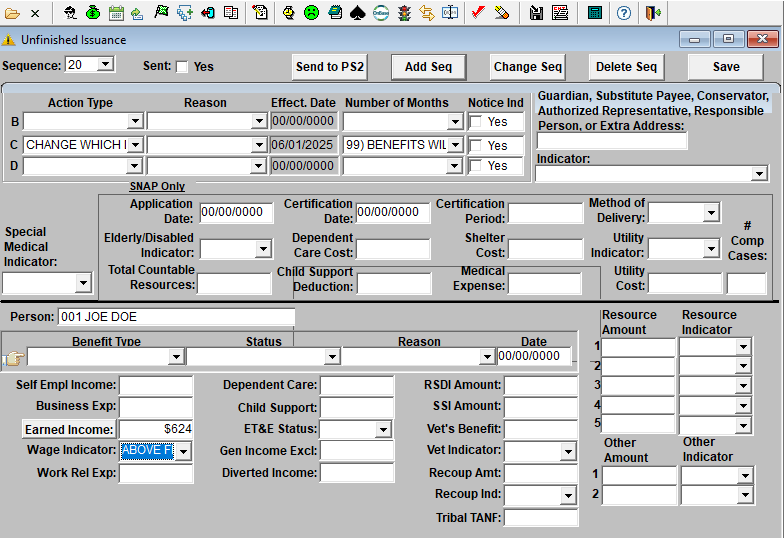Expand the Vet Indicator dropdown
This screenshot has height=538, width=784.
[568, 452]
